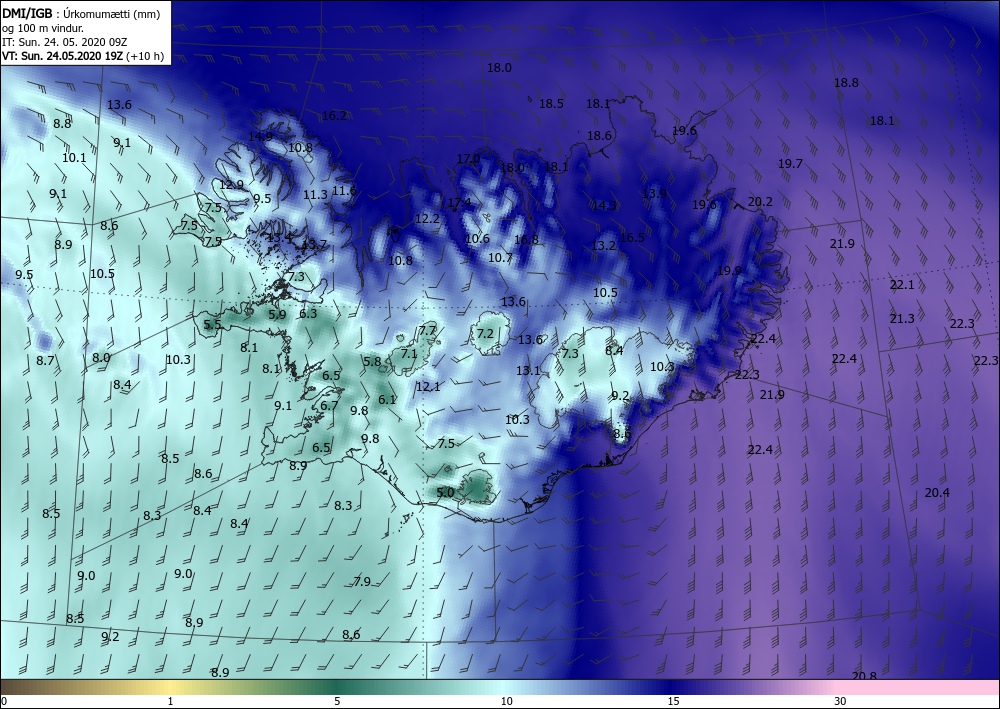Viewport: 1000px width, 709px height.
Task: Click the 'DMI/IGB : Úrkomumætti (mm)' title text
Action: [x=81, y=13]
